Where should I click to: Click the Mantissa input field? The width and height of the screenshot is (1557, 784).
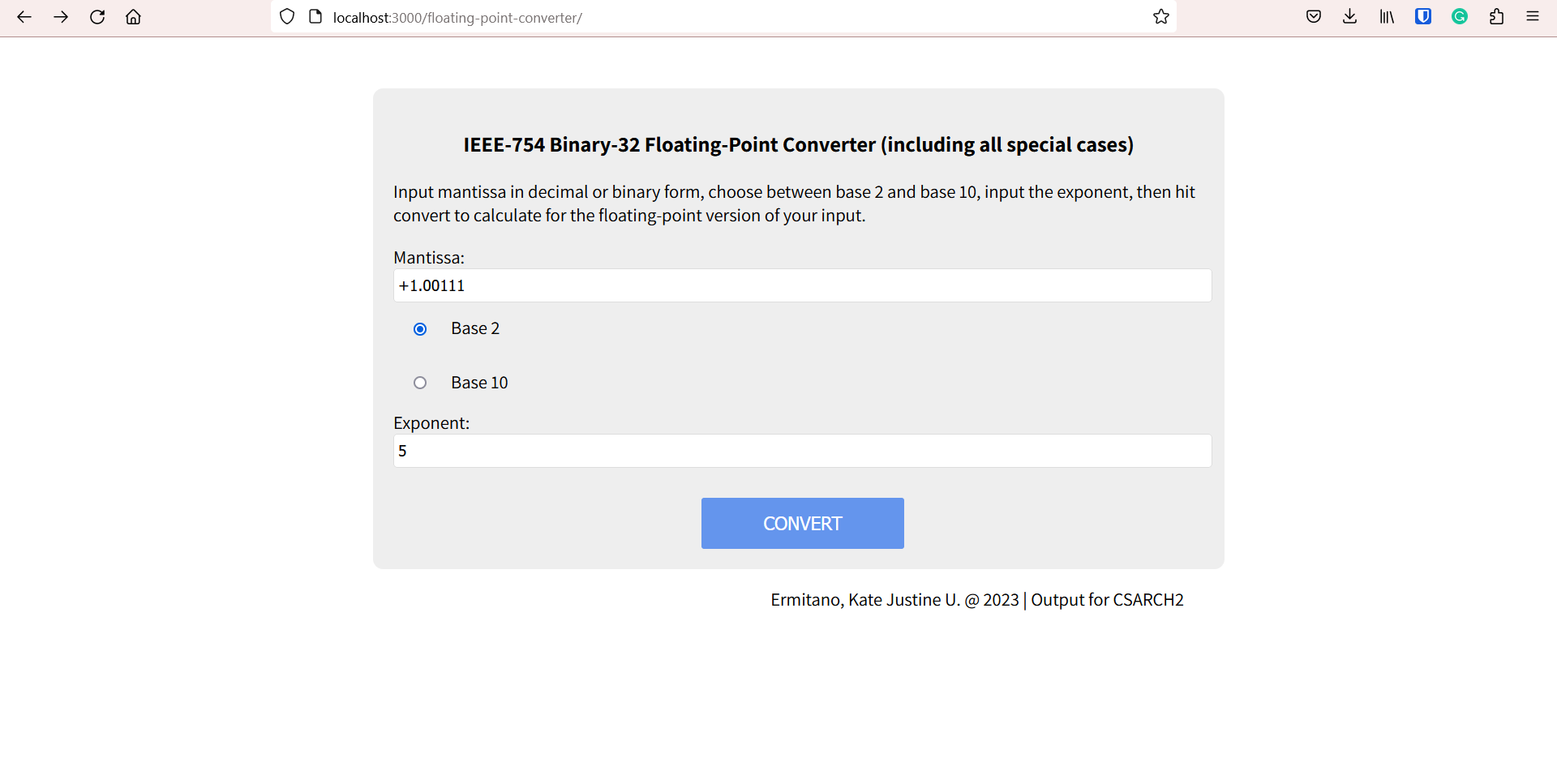point(801,285)
